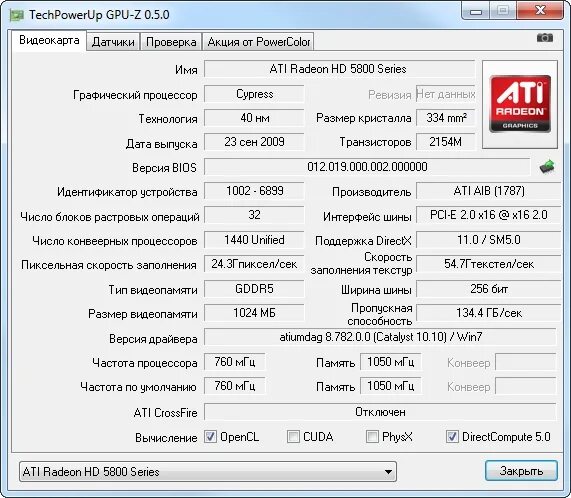The width and height of the screenshot is (571, 498).
Task: Click the Нет данных revision field
Action: (446, 94)
